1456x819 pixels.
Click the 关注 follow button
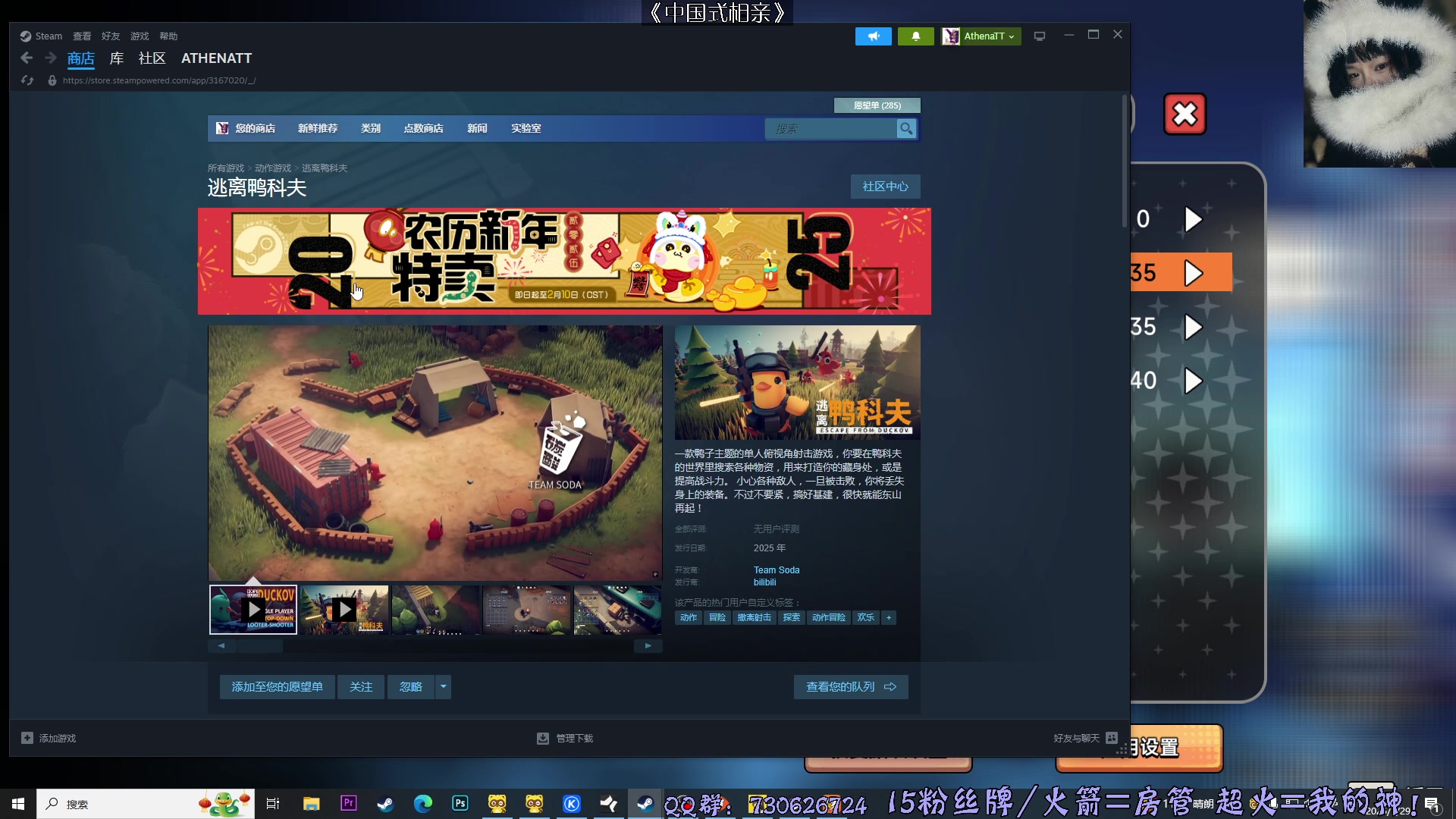[x=361, y=687]
